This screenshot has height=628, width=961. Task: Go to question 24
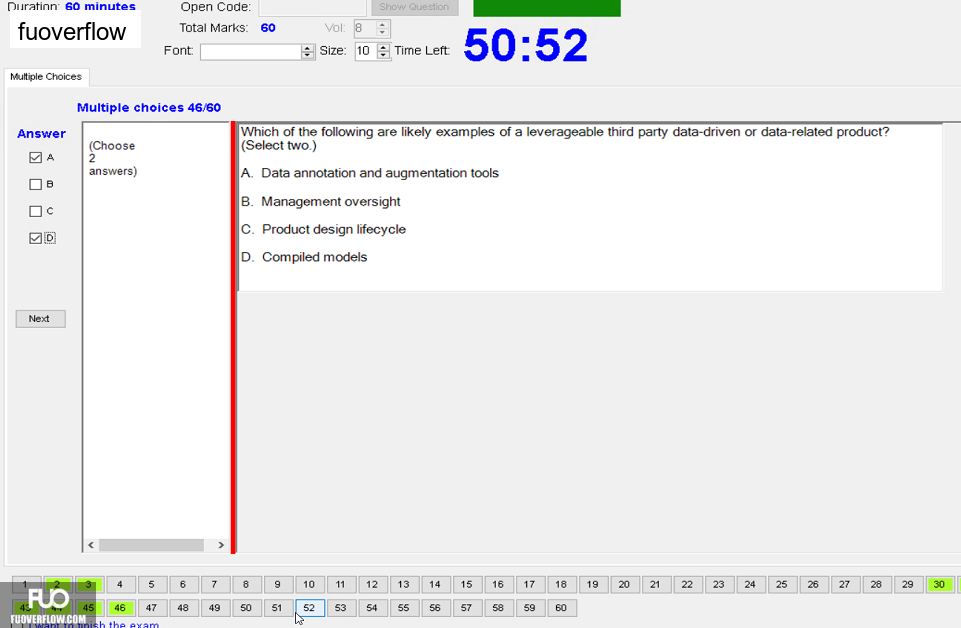pos(750,584)
